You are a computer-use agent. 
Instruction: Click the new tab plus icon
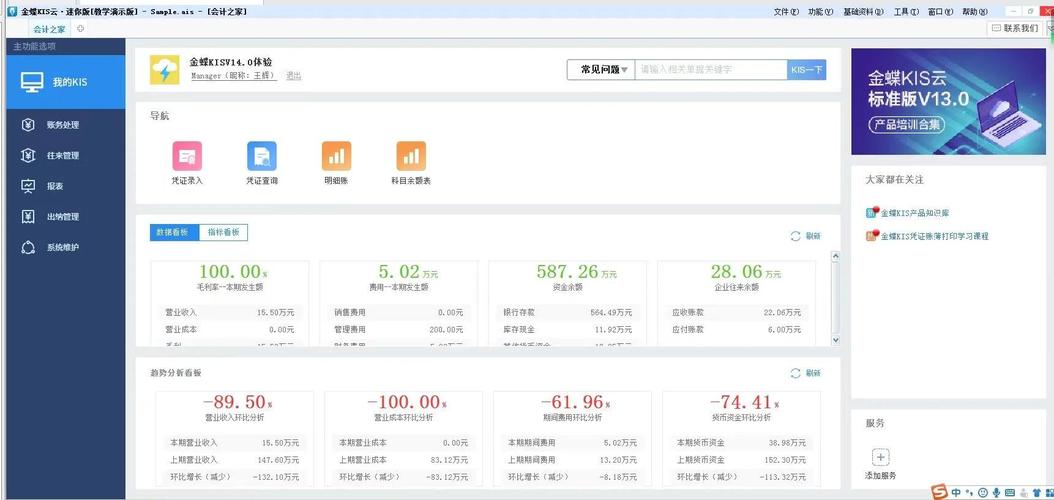[80, 28]
